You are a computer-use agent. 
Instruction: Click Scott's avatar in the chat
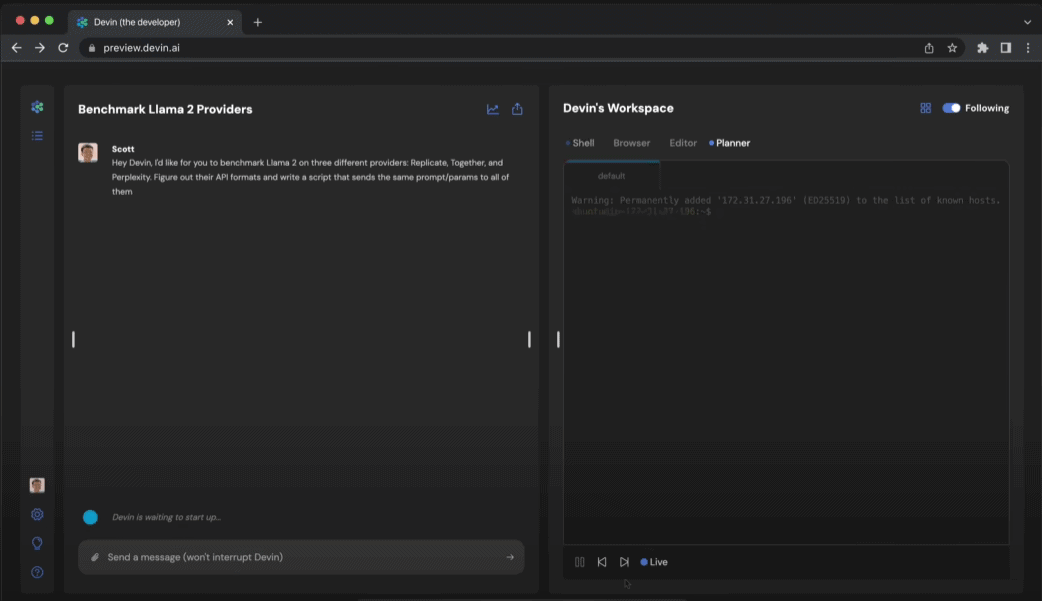(x=88, y=152)
